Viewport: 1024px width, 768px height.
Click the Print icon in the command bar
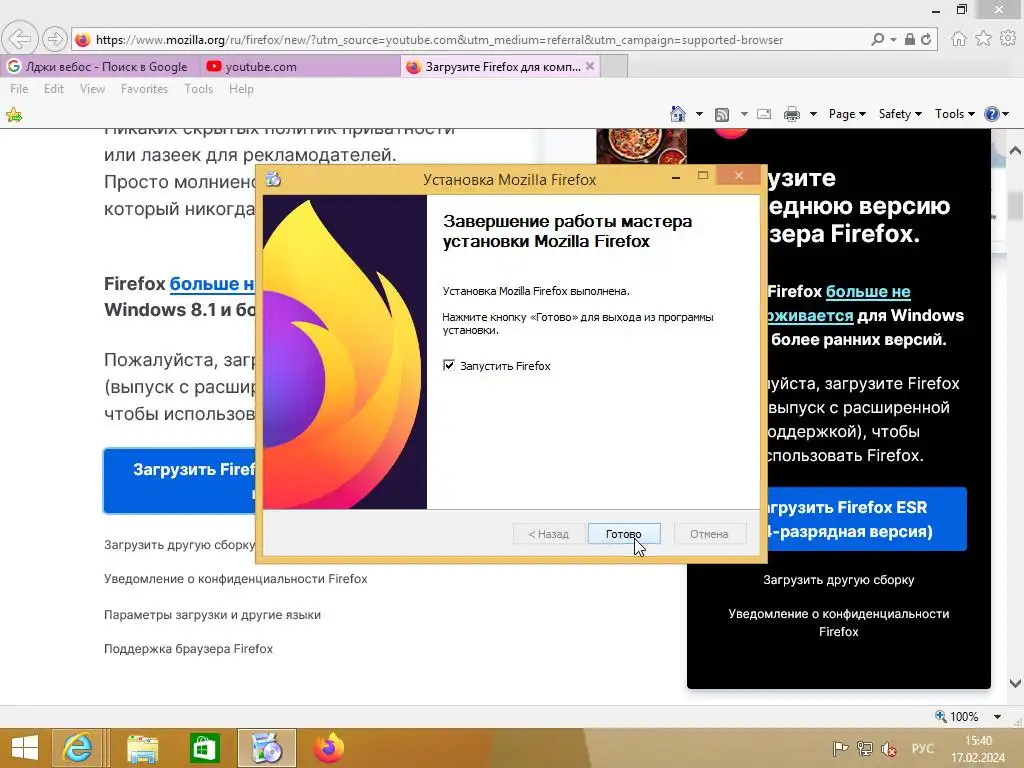tap(792, 114)
